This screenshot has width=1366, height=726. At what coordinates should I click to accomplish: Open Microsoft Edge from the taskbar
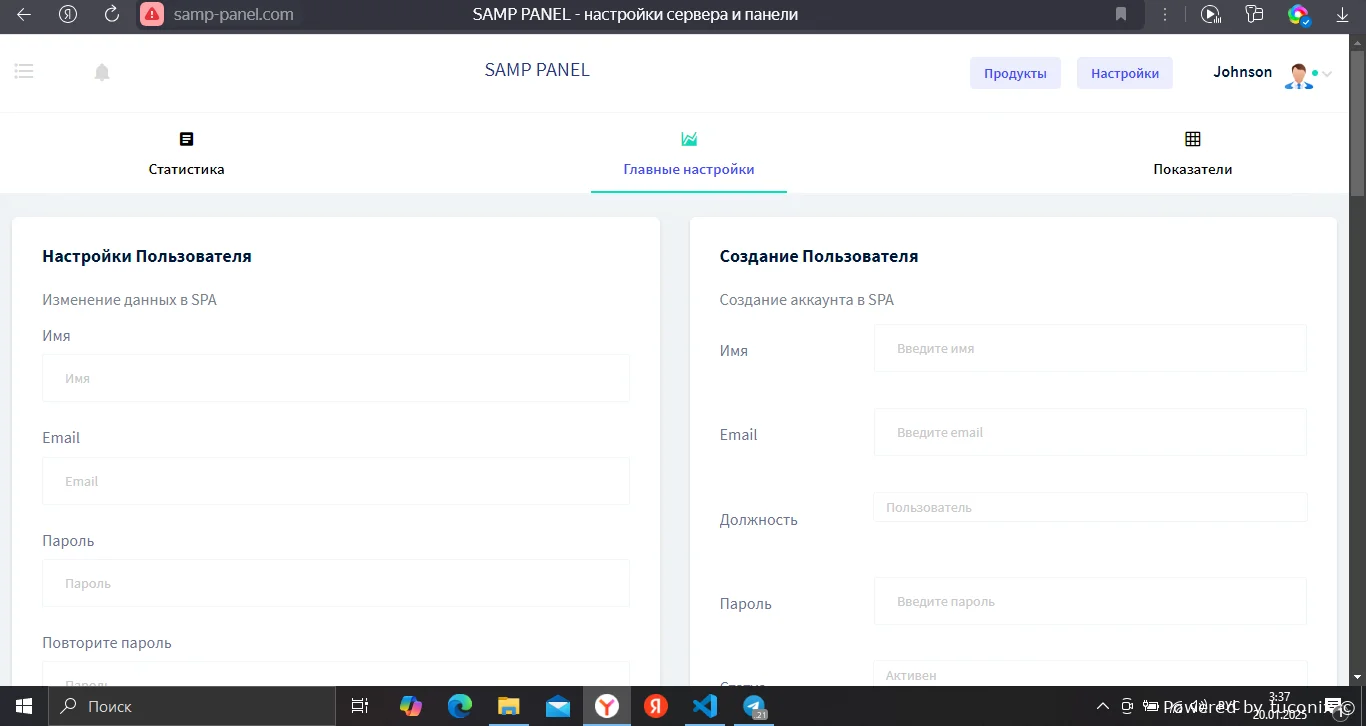tap(459, 706)
